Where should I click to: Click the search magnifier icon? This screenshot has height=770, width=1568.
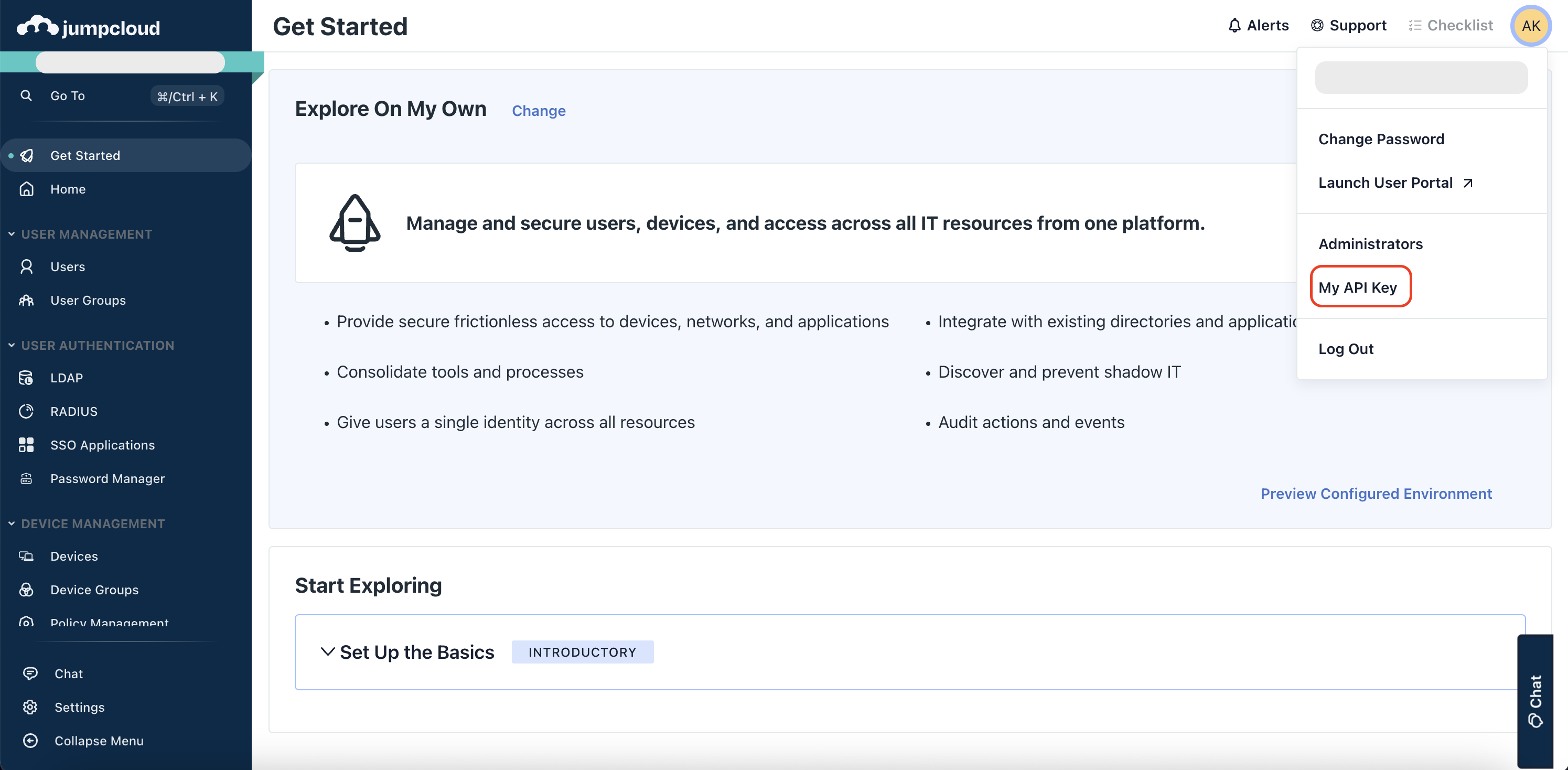26,95
